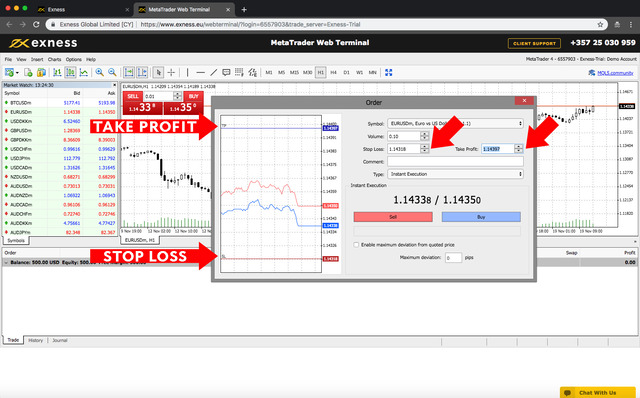Open the Chat With Us widget
This screenshot has width=640, height=398.
click(x=598, y=392)
